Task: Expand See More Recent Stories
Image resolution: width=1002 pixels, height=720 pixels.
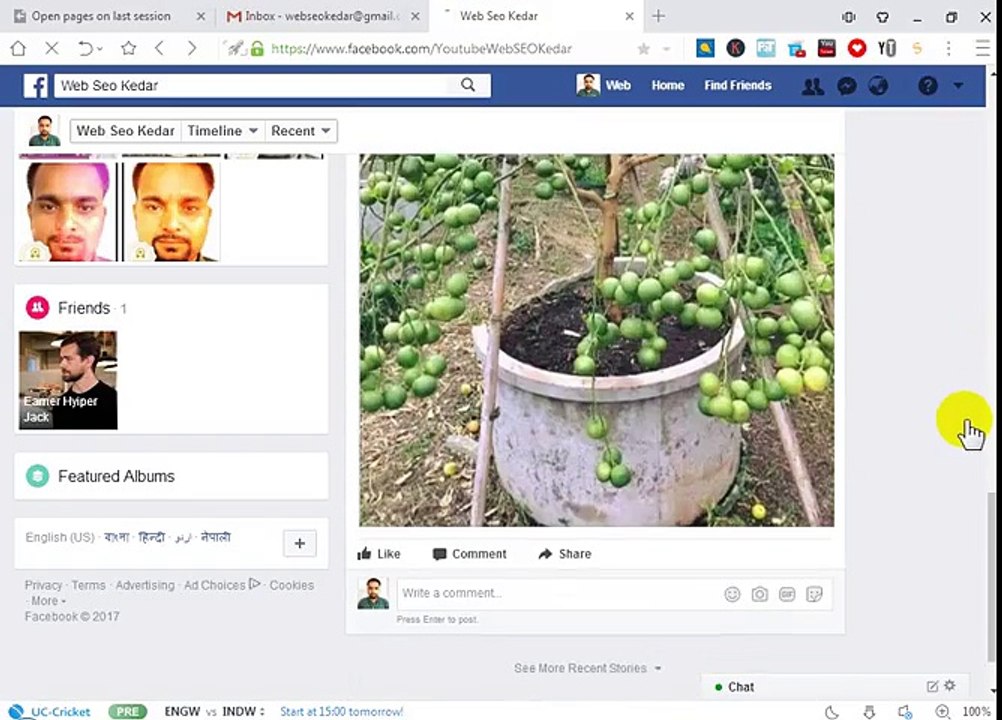Action: 588,668
